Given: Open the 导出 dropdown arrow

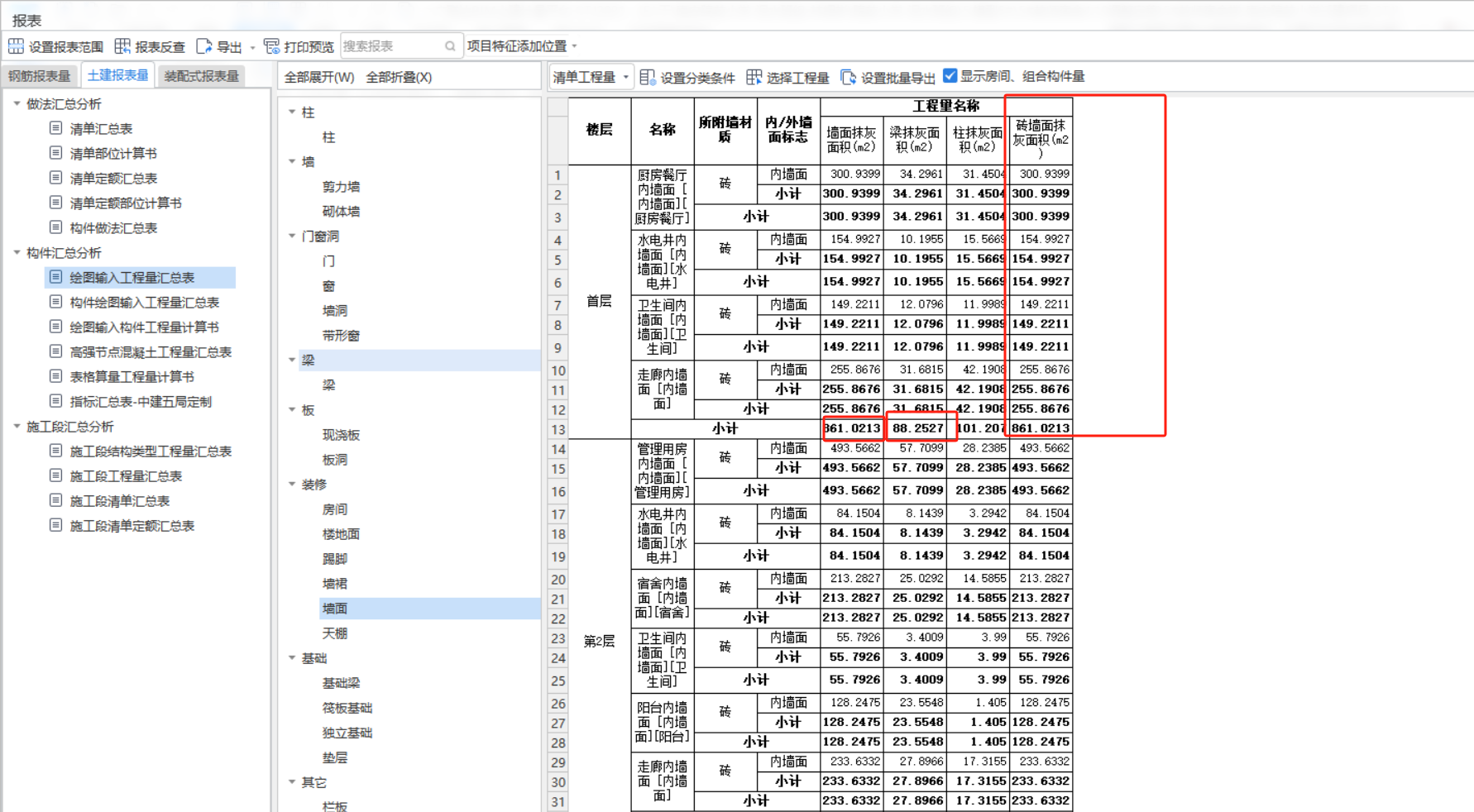Looking at the screenshot, I should click(252, 47).
